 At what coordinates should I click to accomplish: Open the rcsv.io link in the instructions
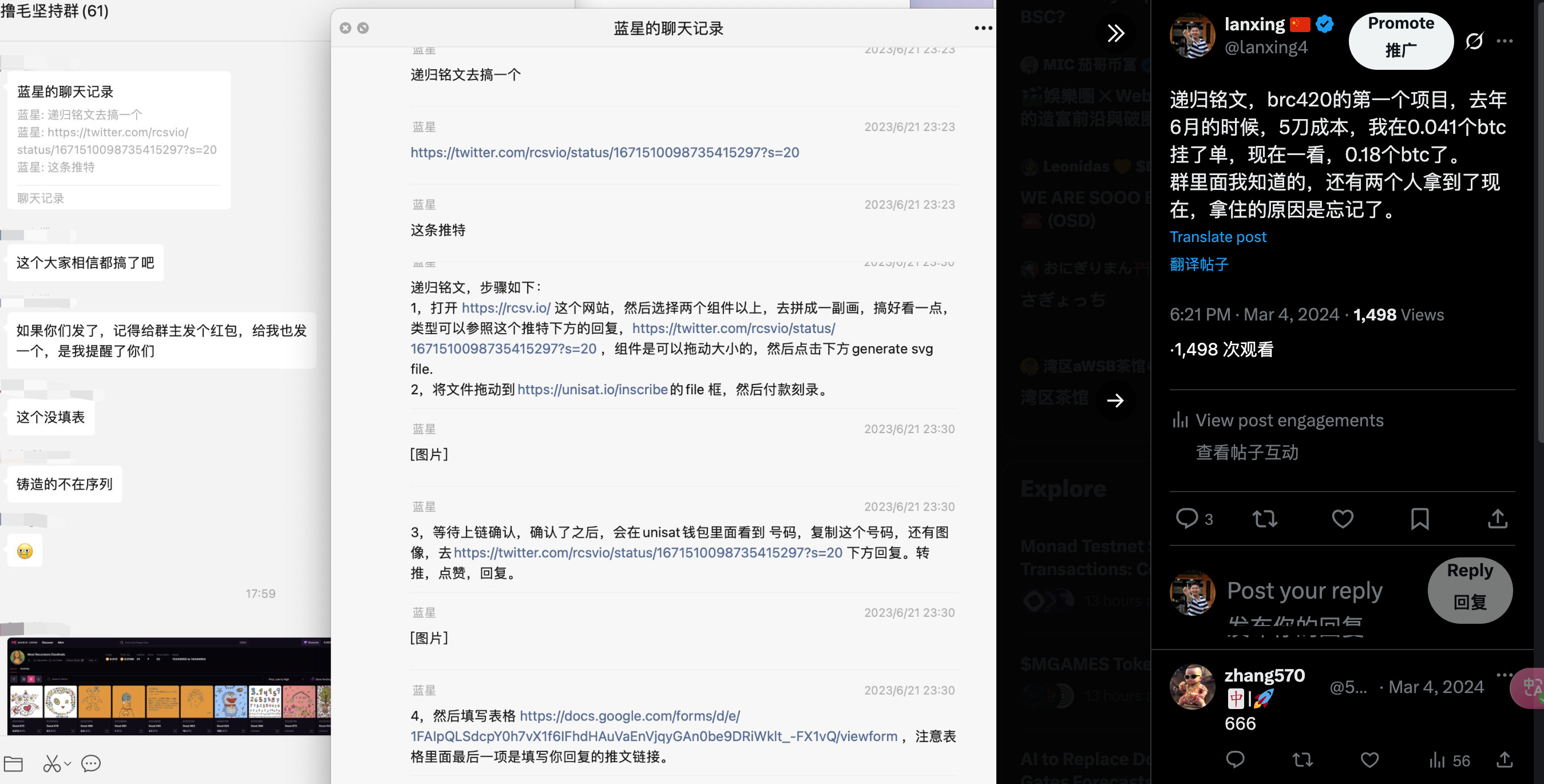[506, 308]
